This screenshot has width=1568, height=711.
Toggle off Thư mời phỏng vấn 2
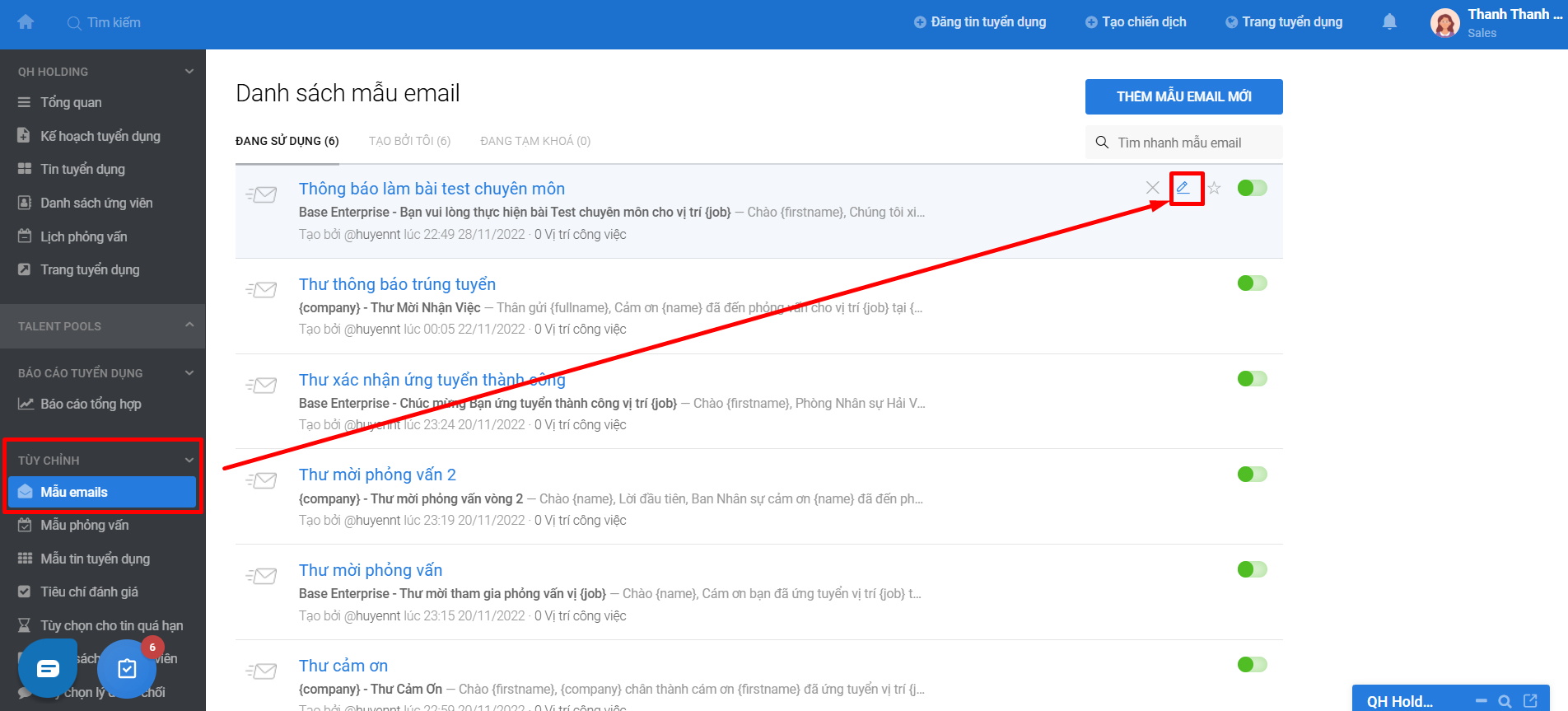point(1252,474)
